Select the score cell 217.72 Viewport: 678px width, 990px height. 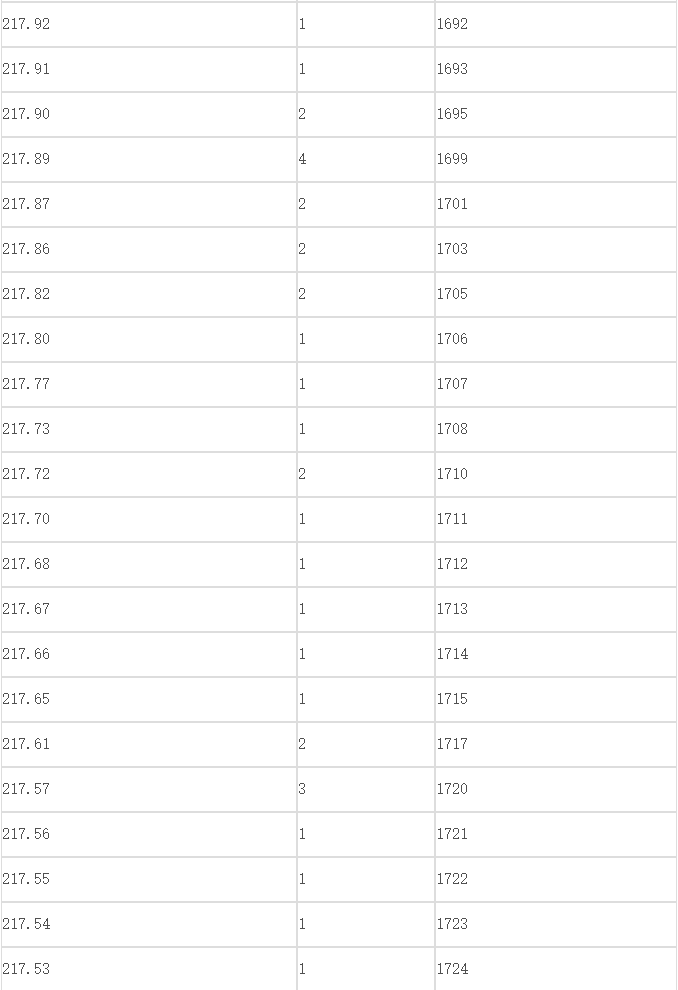click(x=149, y=474)
